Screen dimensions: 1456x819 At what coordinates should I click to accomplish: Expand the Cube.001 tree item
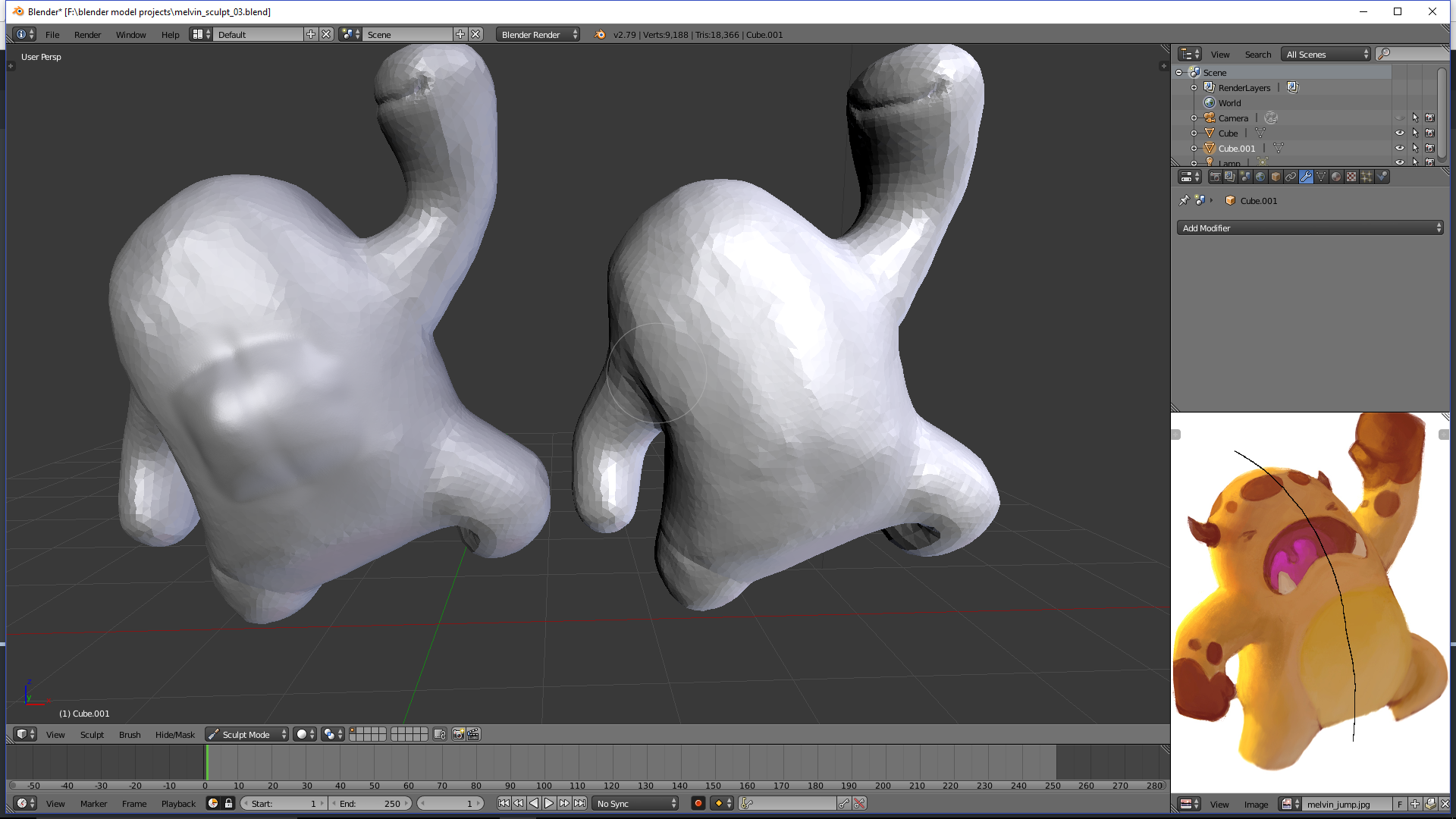point(1194,149)
